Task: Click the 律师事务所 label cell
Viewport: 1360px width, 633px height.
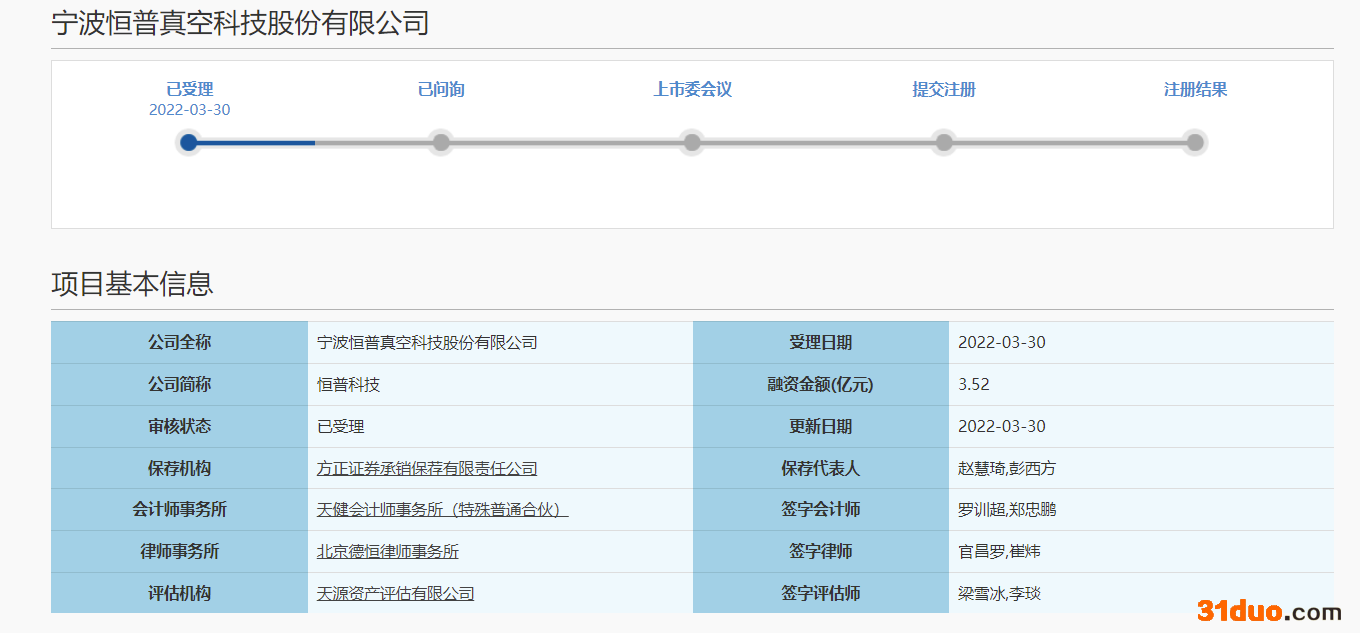Action: tap(180, 552)
